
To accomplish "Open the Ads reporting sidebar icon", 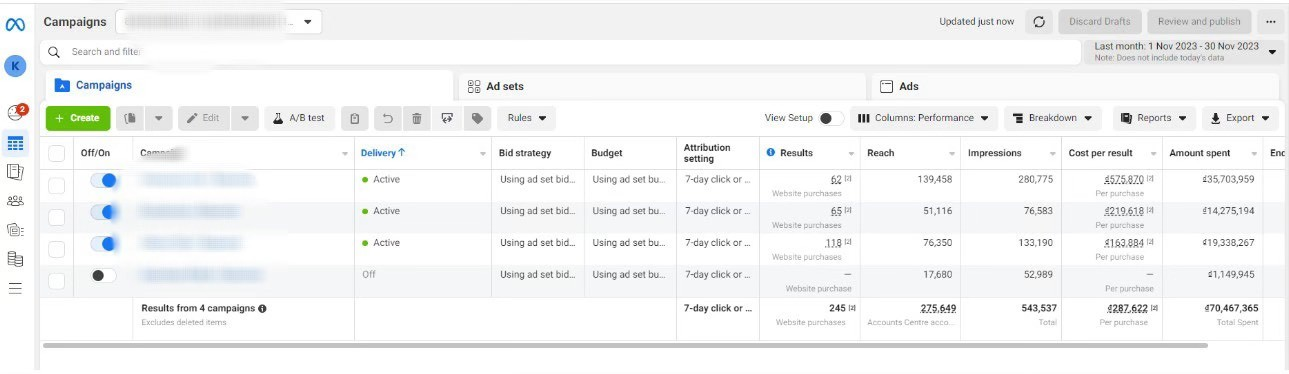I will [15, 171].
